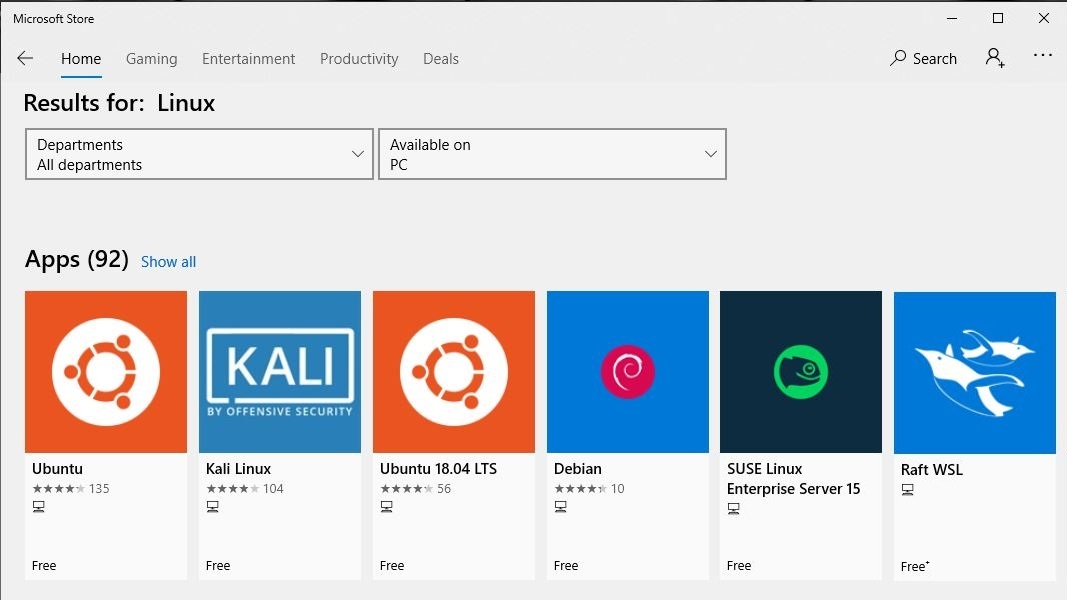
Task: Select the Home tab
Action: click(81, 59)
